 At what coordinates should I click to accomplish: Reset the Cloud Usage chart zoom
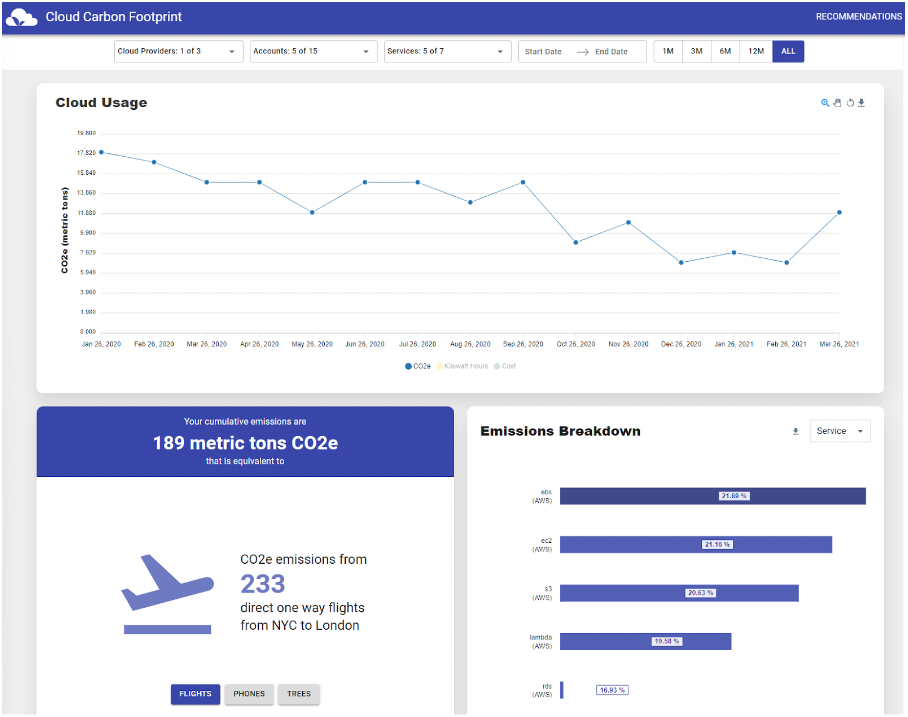tap(850, 103)
